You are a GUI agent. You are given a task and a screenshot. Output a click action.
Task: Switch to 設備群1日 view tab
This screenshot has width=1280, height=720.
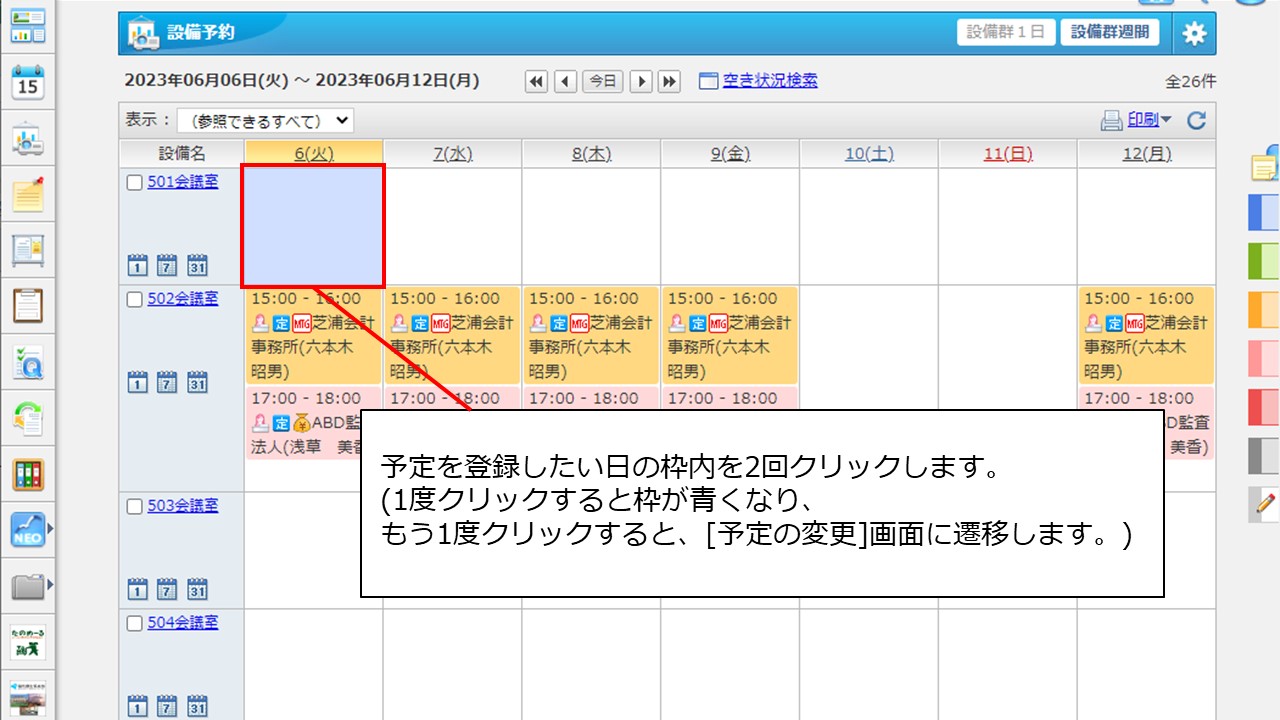pos(1005,32)
